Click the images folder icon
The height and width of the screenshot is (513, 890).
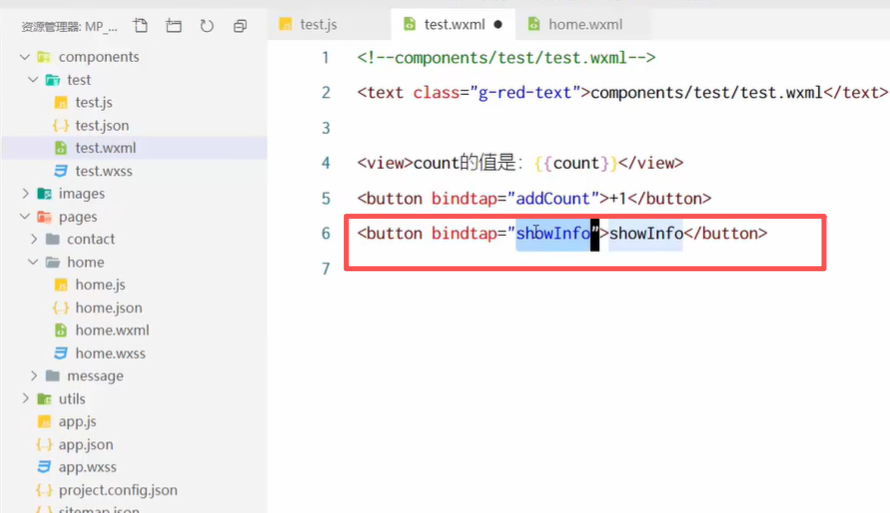tap(44, 194)
